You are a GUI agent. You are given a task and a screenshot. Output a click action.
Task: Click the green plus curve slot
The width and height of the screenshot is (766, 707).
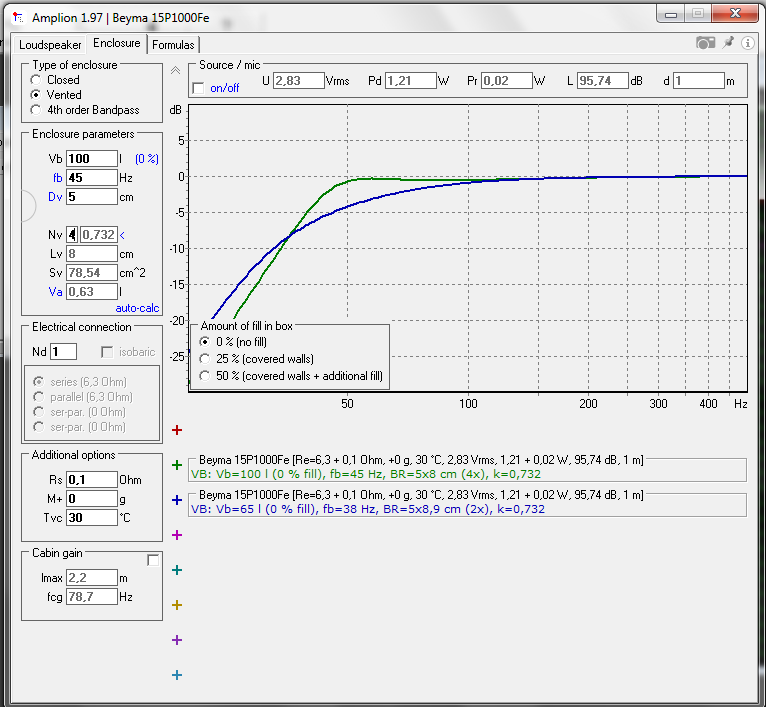pos(177,465)
